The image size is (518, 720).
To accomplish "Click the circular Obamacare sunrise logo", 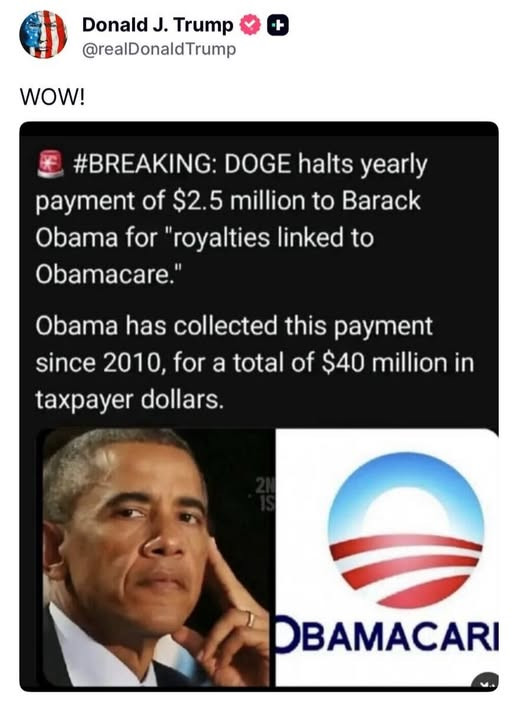I will coord(406,530).
